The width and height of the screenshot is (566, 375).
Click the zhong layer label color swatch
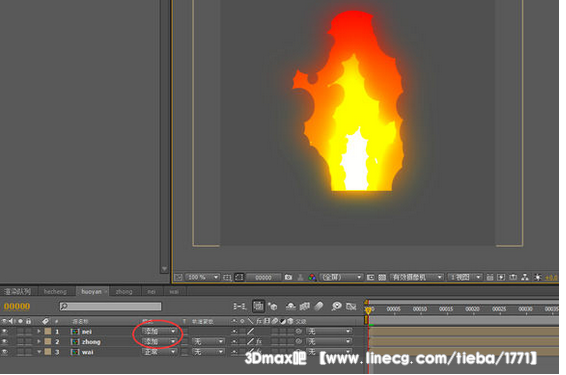pos(48,341)
